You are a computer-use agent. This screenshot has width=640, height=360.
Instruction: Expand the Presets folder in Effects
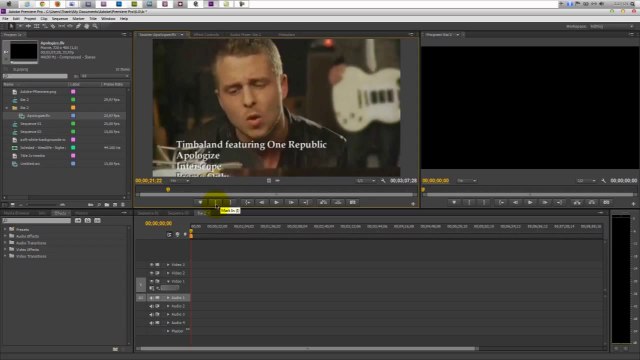pyautogui.click(x=5, y=229)
